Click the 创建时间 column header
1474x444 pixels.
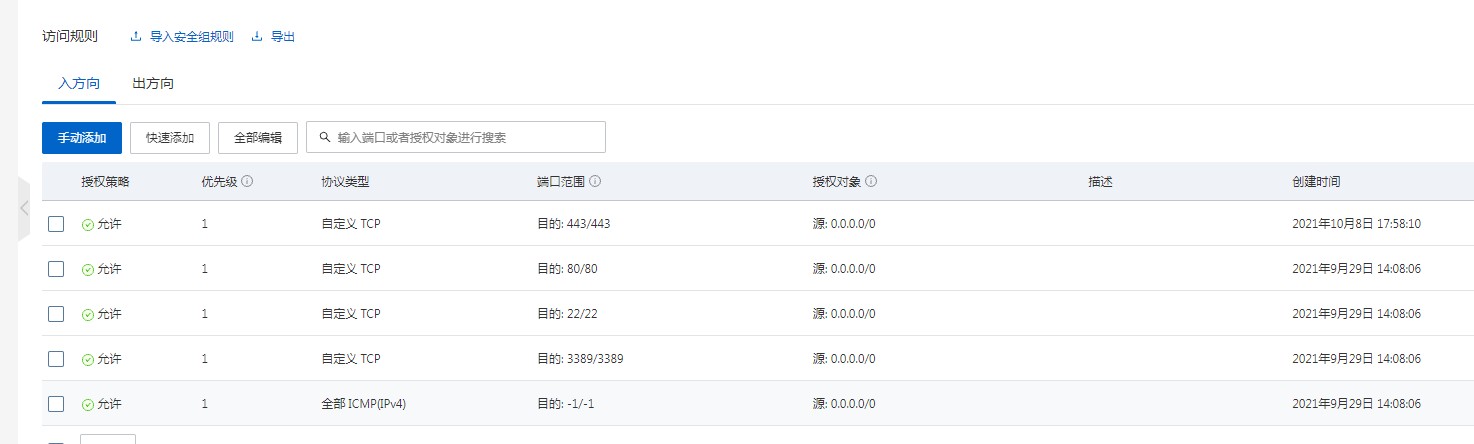[x=1316, y=182]
